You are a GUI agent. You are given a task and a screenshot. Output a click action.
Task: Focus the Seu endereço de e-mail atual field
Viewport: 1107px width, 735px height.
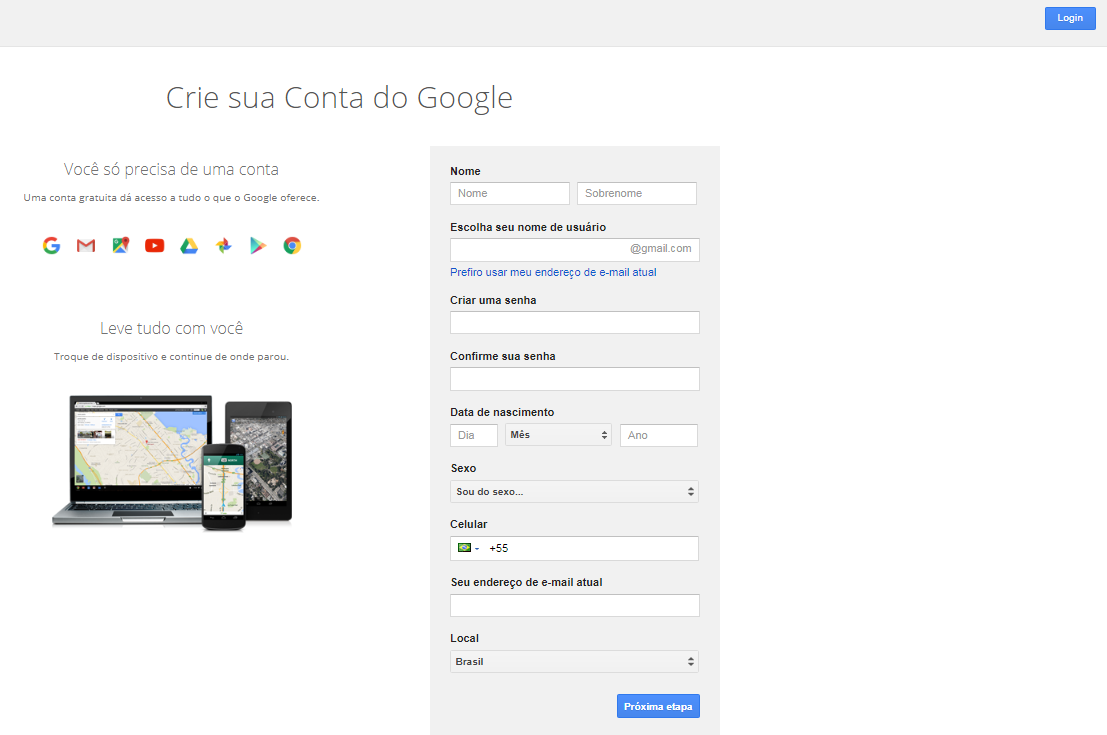tap(575, 605)
